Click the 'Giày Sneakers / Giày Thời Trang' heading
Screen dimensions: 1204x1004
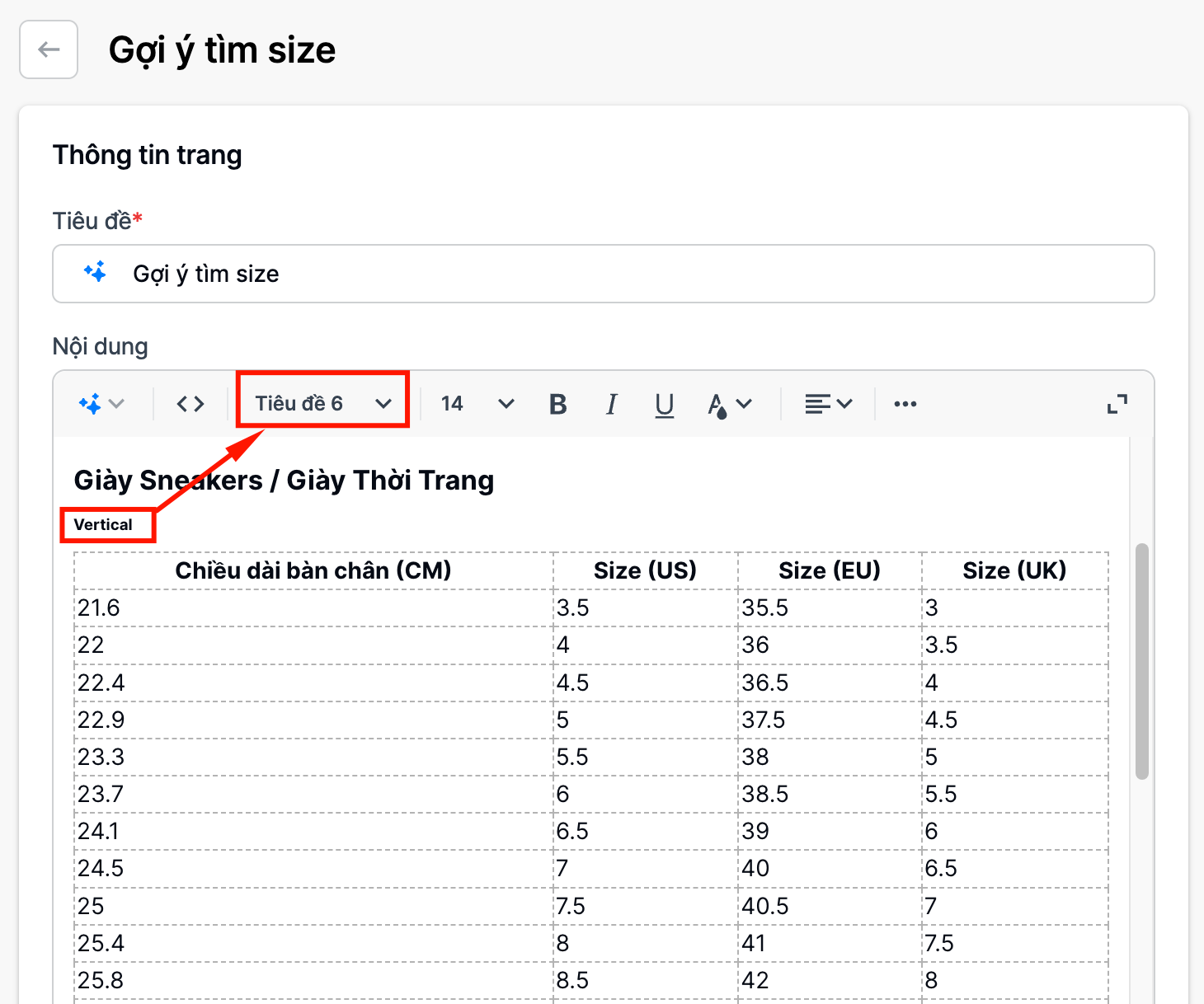point(284,481)
